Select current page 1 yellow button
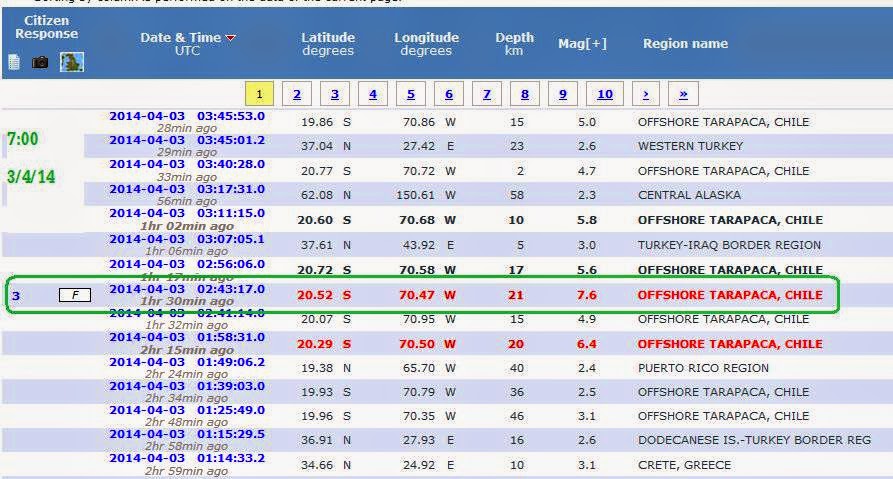Screen dimensions: 893x479 (259, 94)
